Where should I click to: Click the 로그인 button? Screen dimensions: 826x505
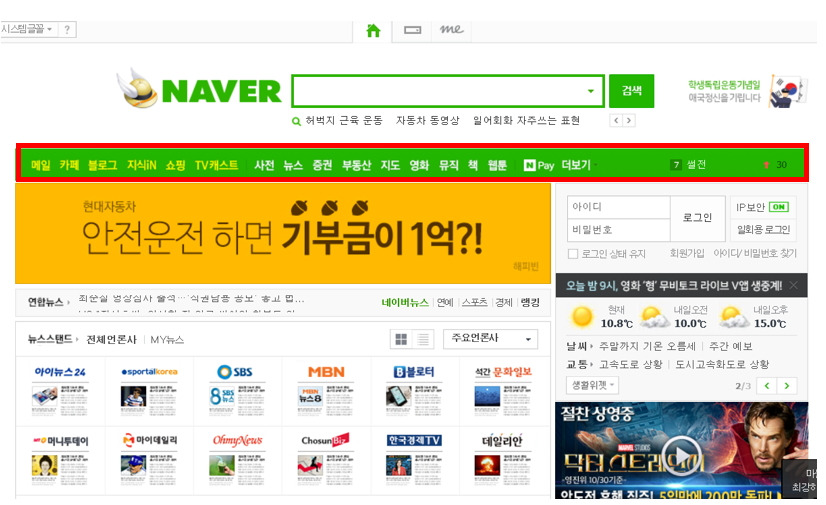click(697, 217)
